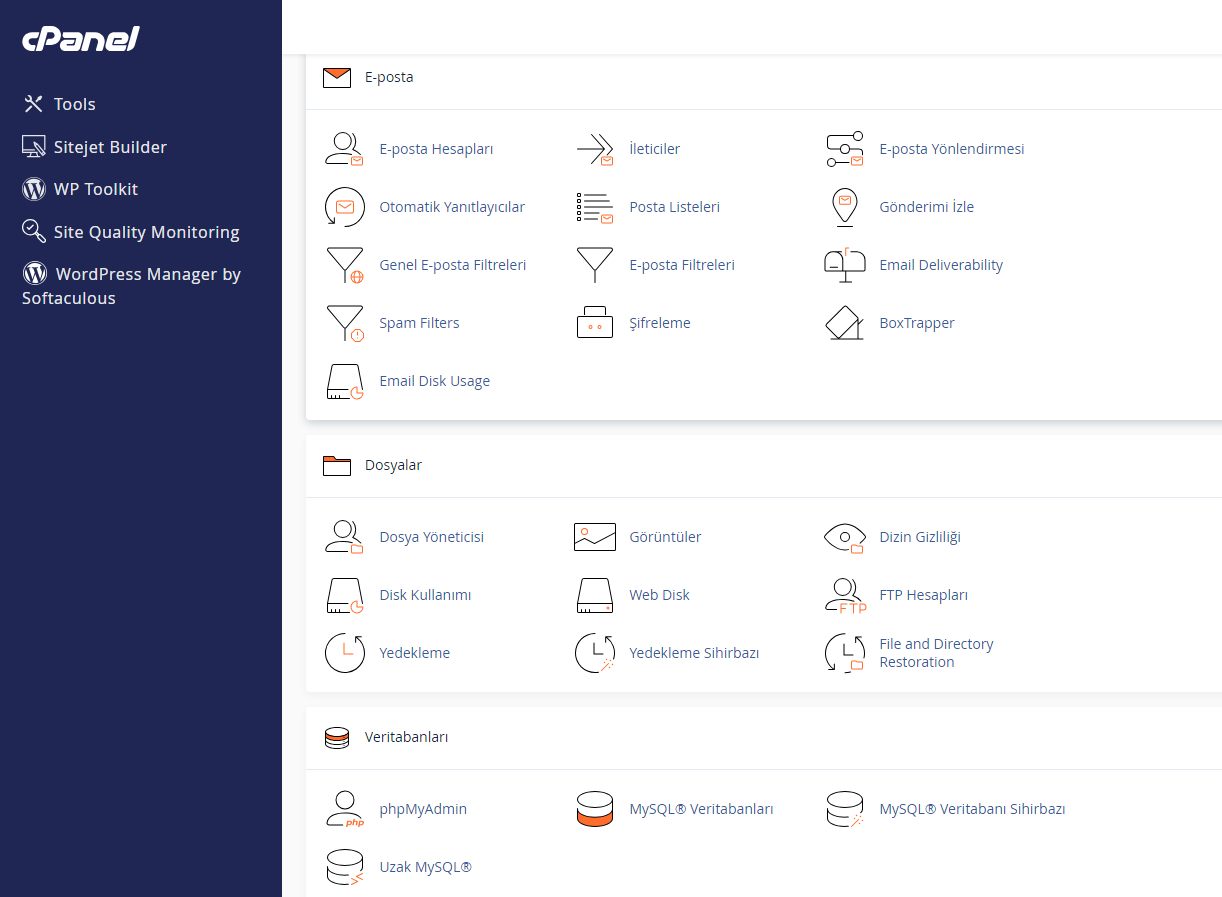Click the FTP Hesapları icon

[845, 595]
